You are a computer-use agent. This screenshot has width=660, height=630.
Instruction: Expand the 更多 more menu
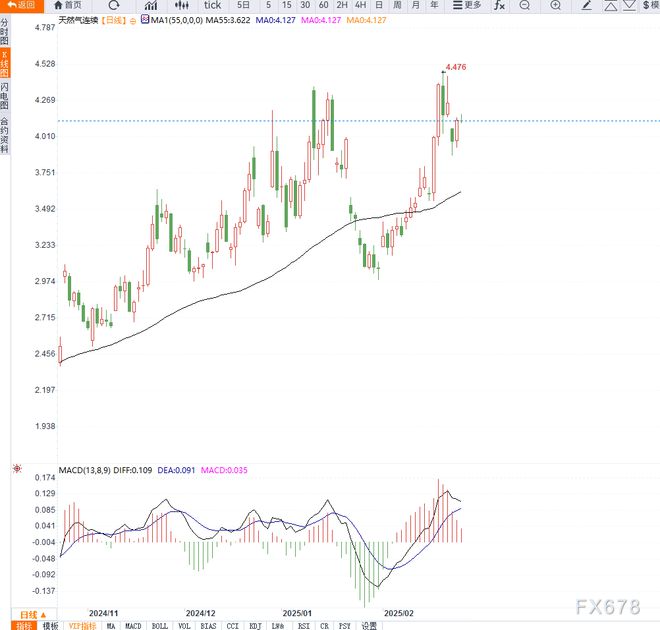coord(467,5)
